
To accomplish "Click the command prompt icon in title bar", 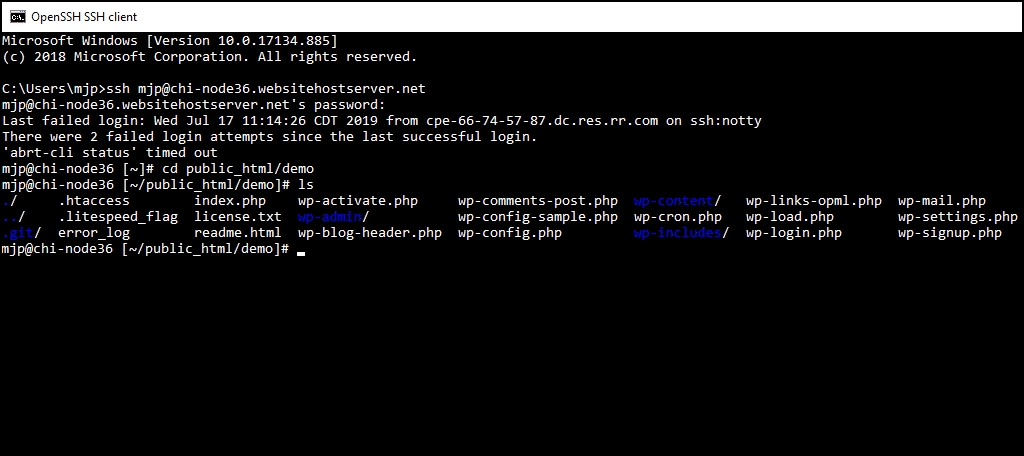I will point(18,16).
